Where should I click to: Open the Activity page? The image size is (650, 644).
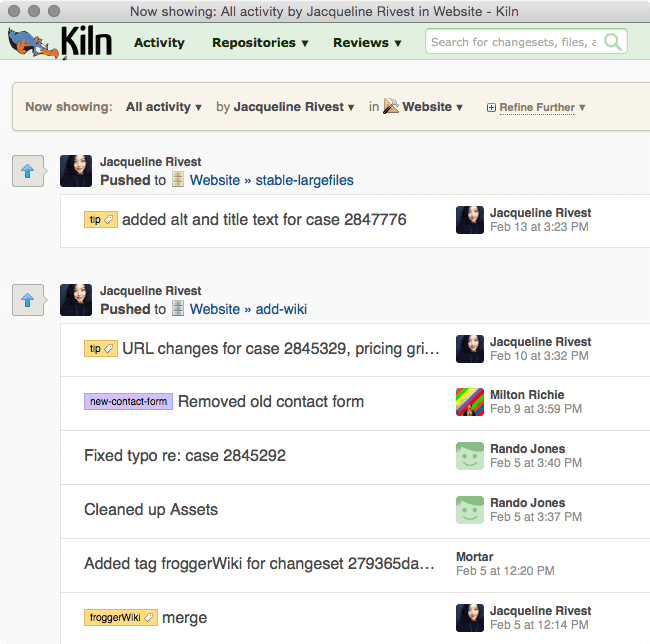click(x=159, y=43)
